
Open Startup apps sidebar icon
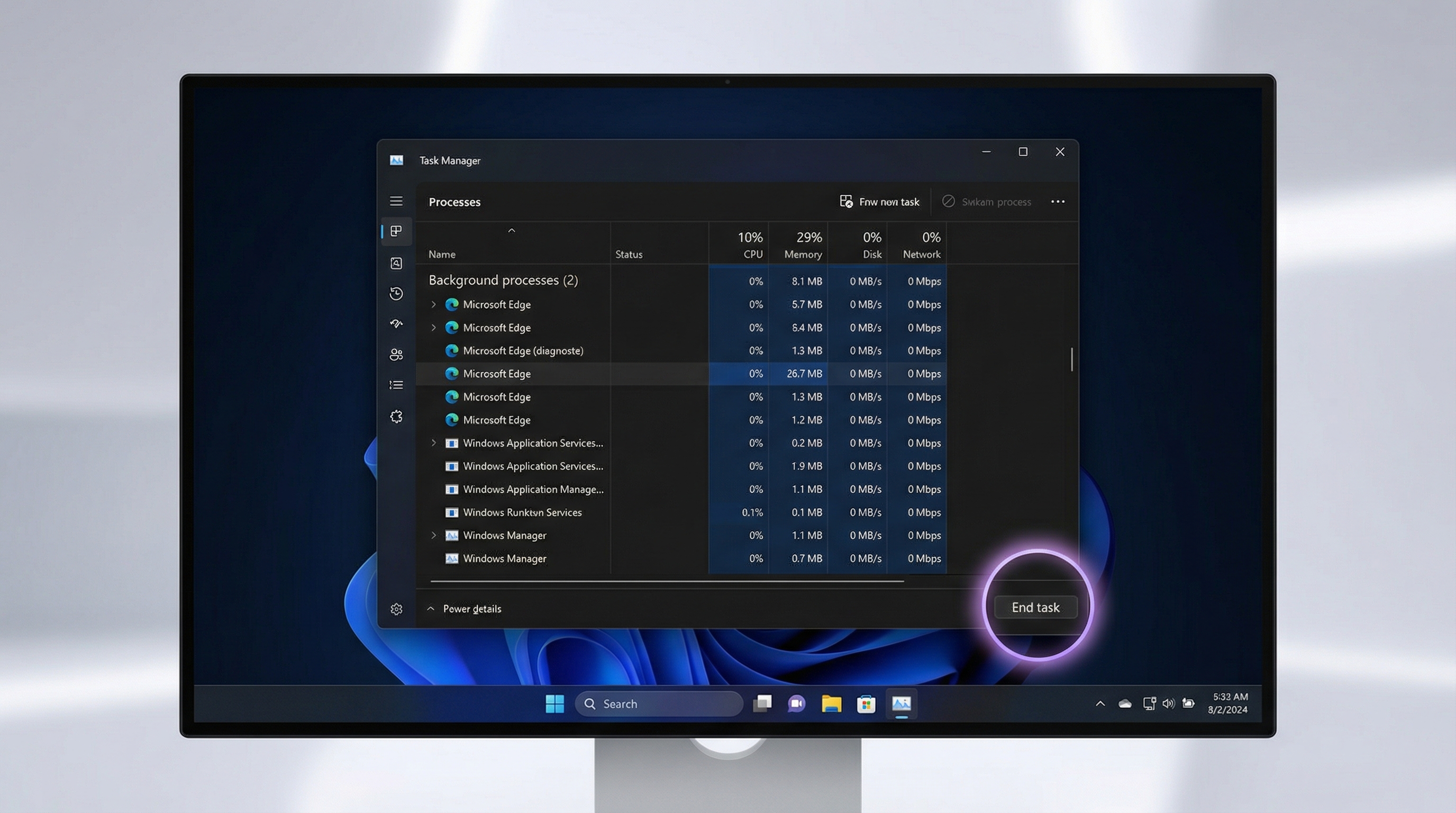[x=396, y=324]
